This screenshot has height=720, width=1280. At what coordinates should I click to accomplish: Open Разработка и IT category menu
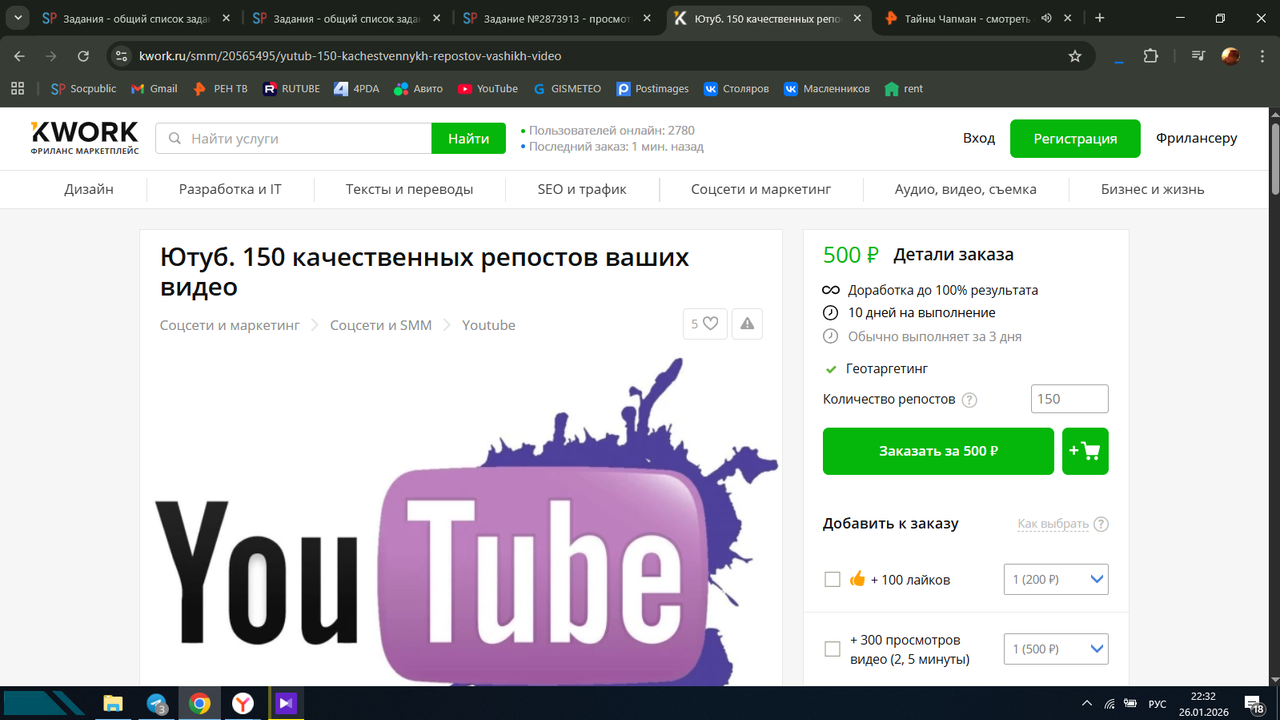tap(230, 189)
